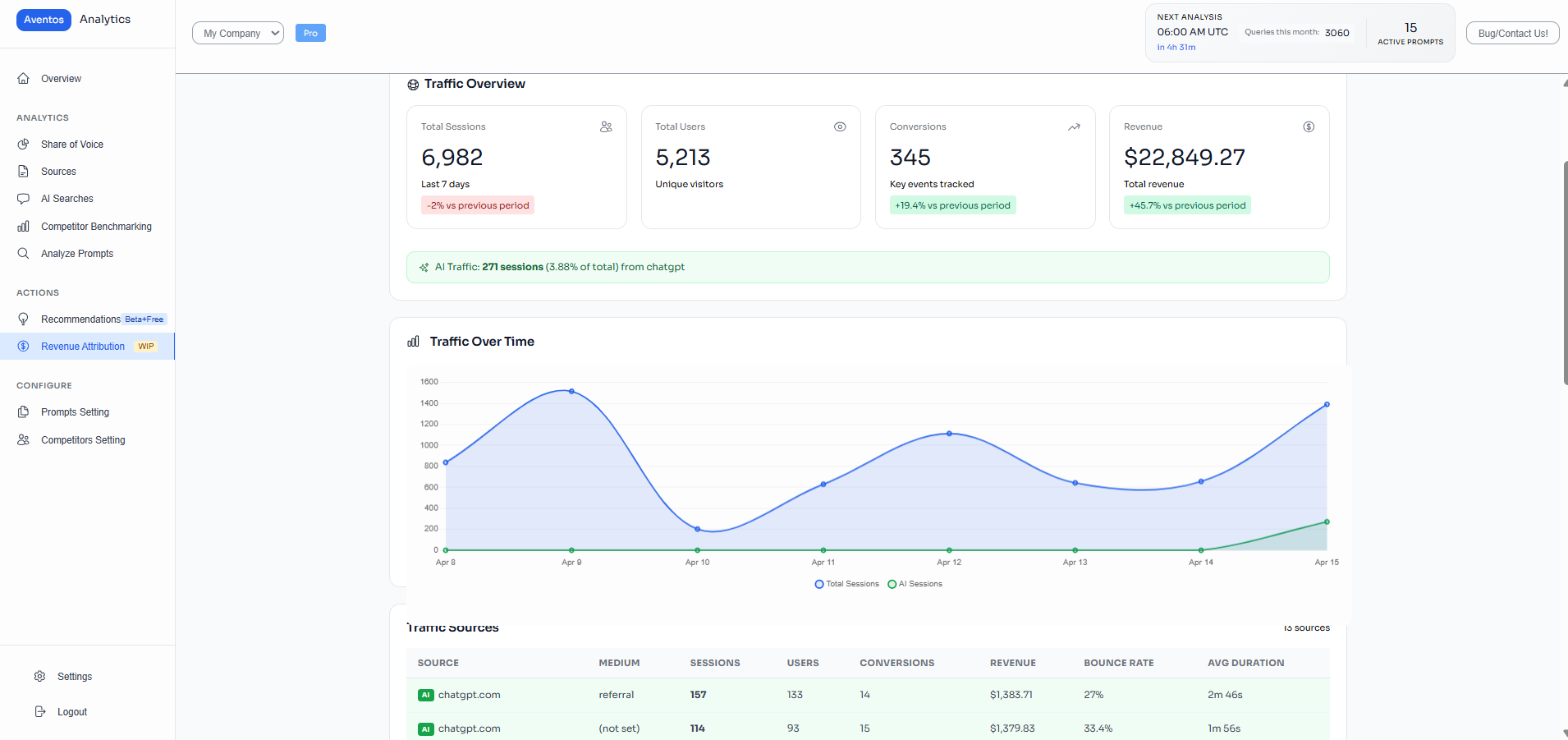The height and width of the screenshot is (740, 1568).
Task: Click the dollar icon on the Revenue card
Action: tap(1309, 126)
